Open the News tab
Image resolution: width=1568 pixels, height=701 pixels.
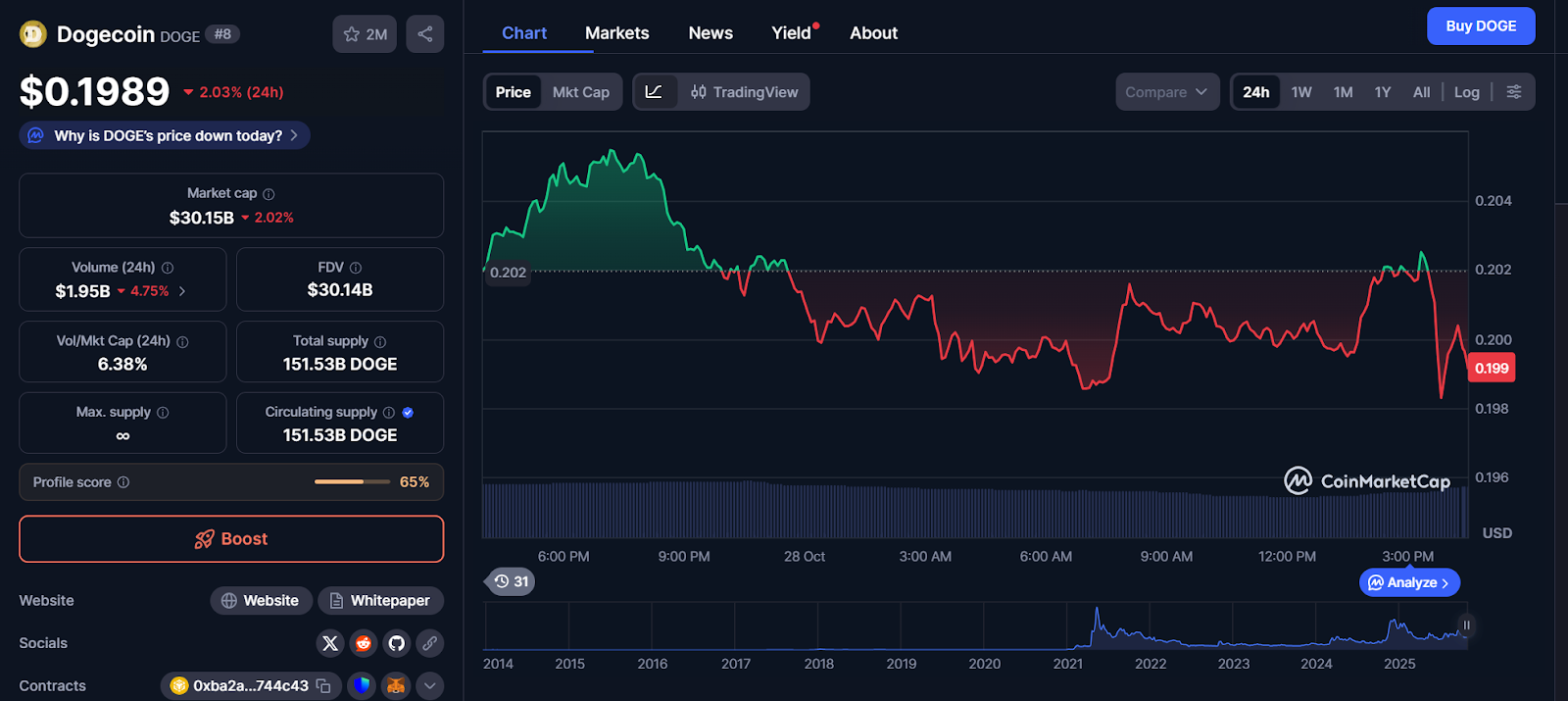710,33
